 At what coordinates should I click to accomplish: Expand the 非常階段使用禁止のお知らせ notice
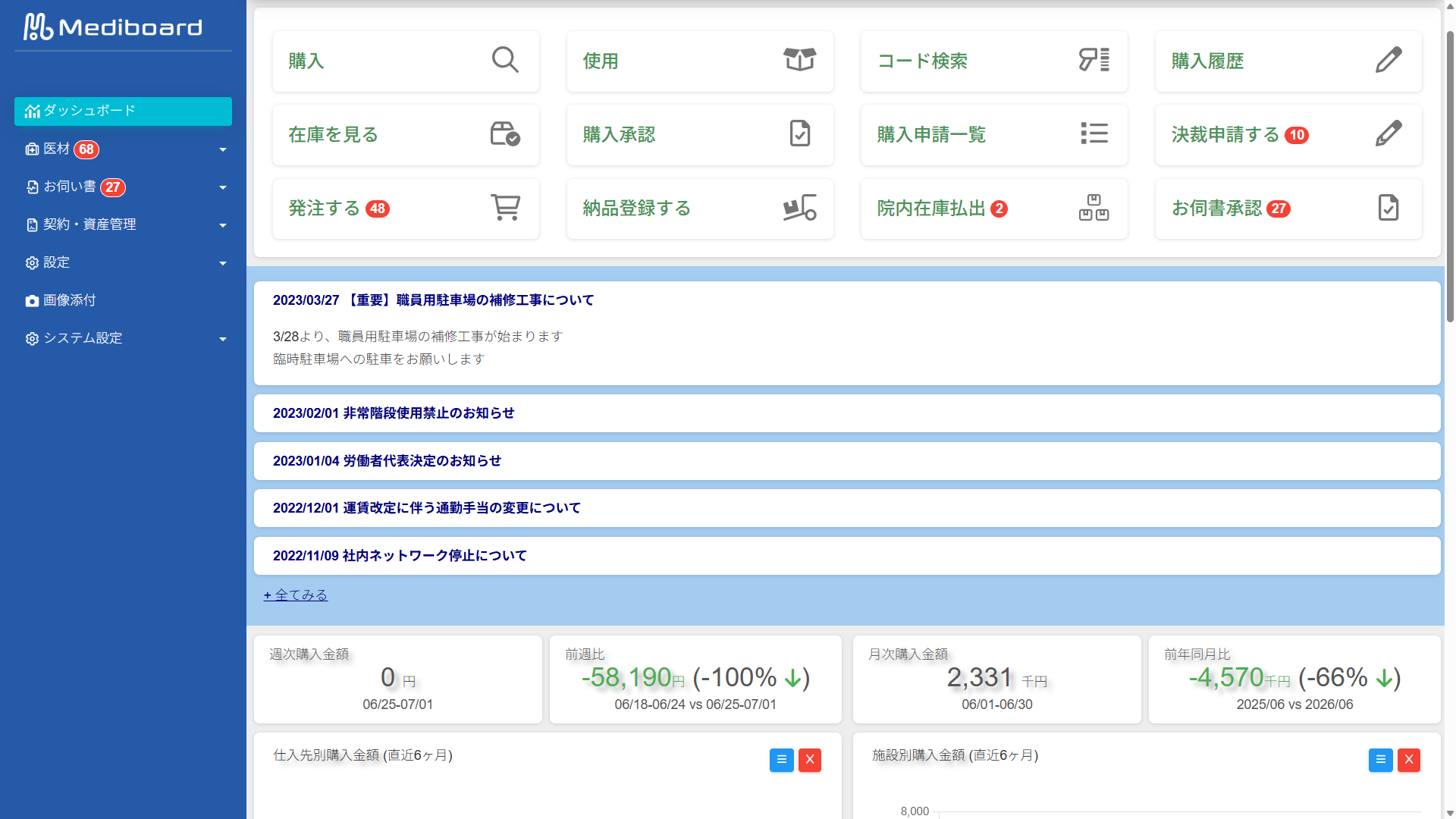point(847,413)
